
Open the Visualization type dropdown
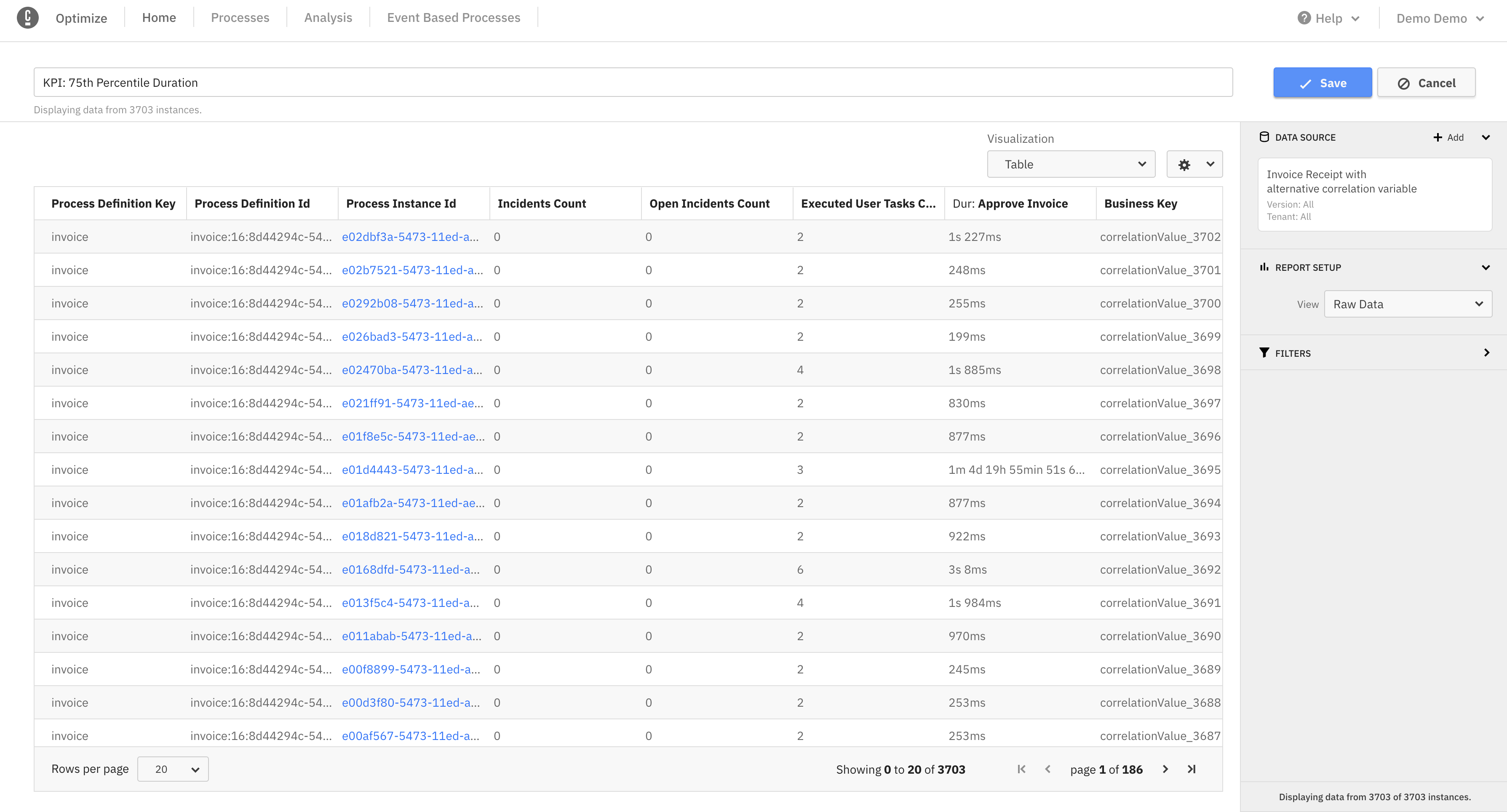pyautogui.click(x=1069, y=164)
